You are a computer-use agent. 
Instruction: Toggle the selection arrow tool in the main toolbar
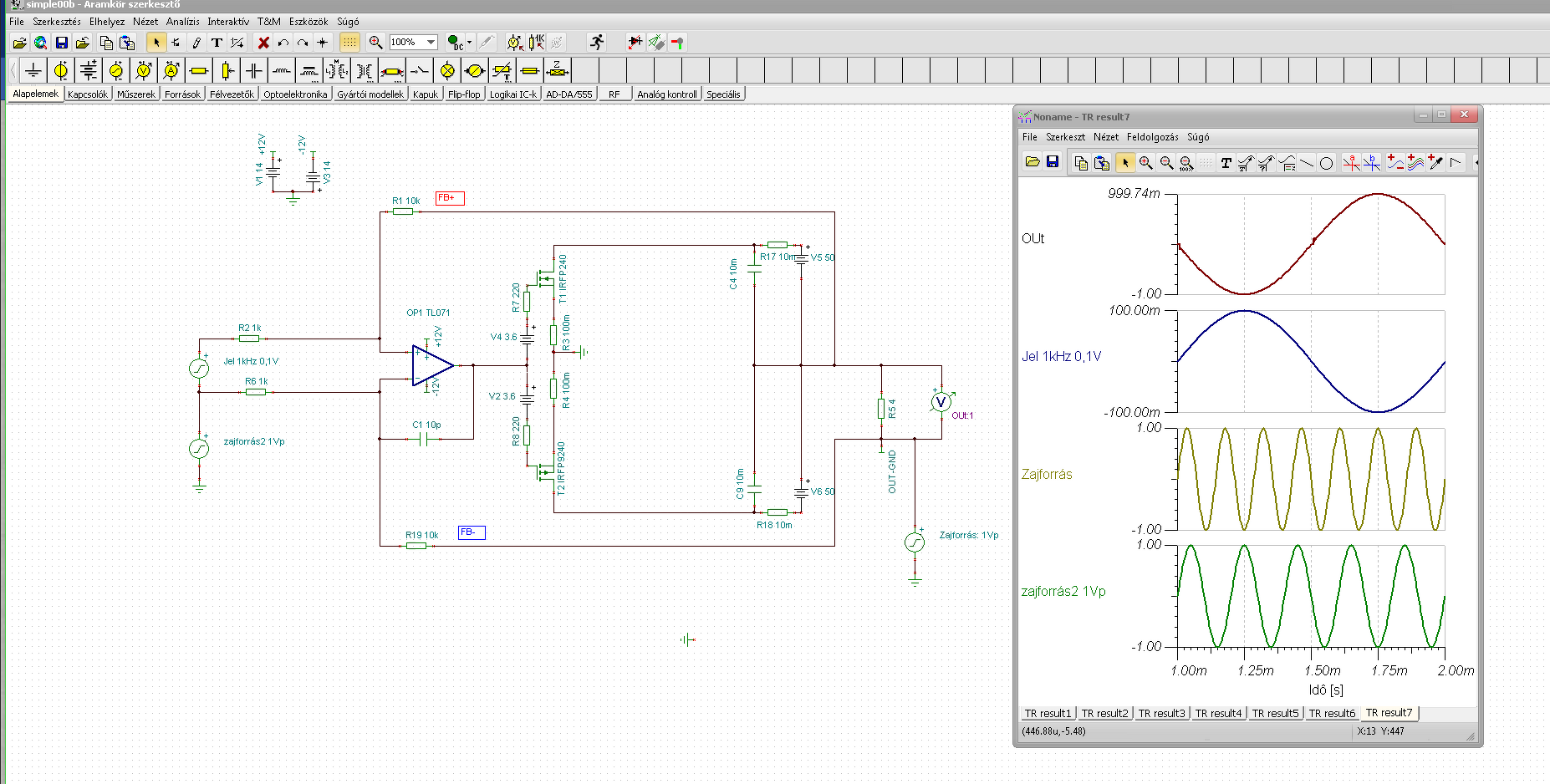point(156,43)
